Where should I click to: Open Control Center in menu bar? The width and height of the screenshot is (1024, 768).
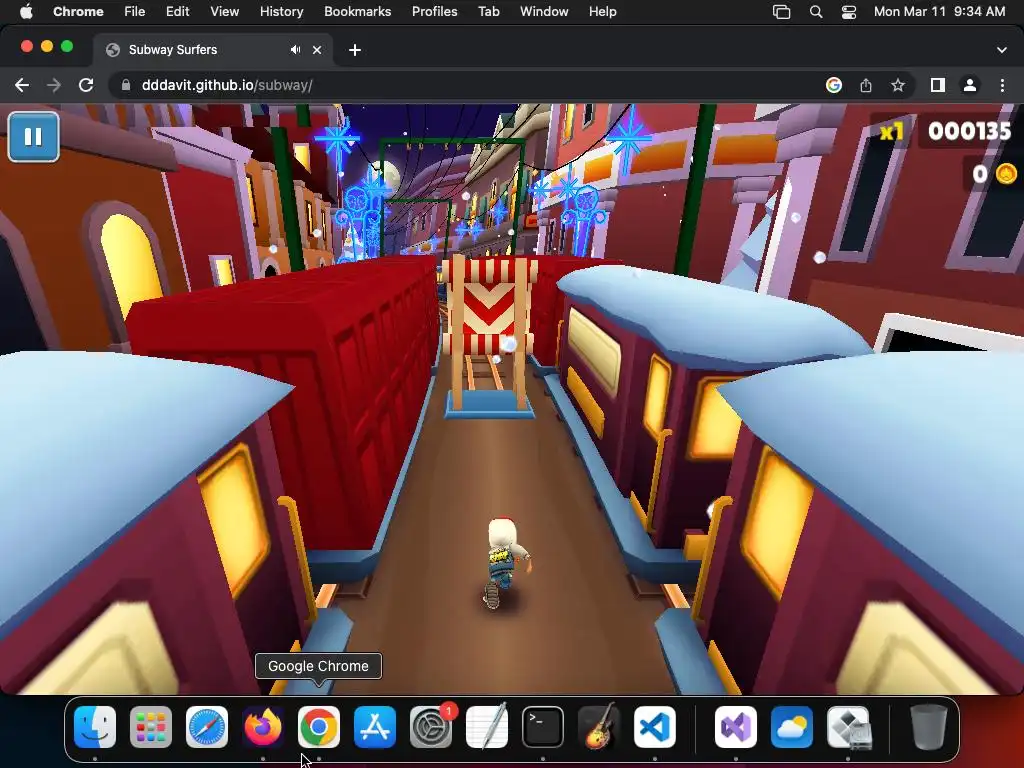click(x=849, y=12)
